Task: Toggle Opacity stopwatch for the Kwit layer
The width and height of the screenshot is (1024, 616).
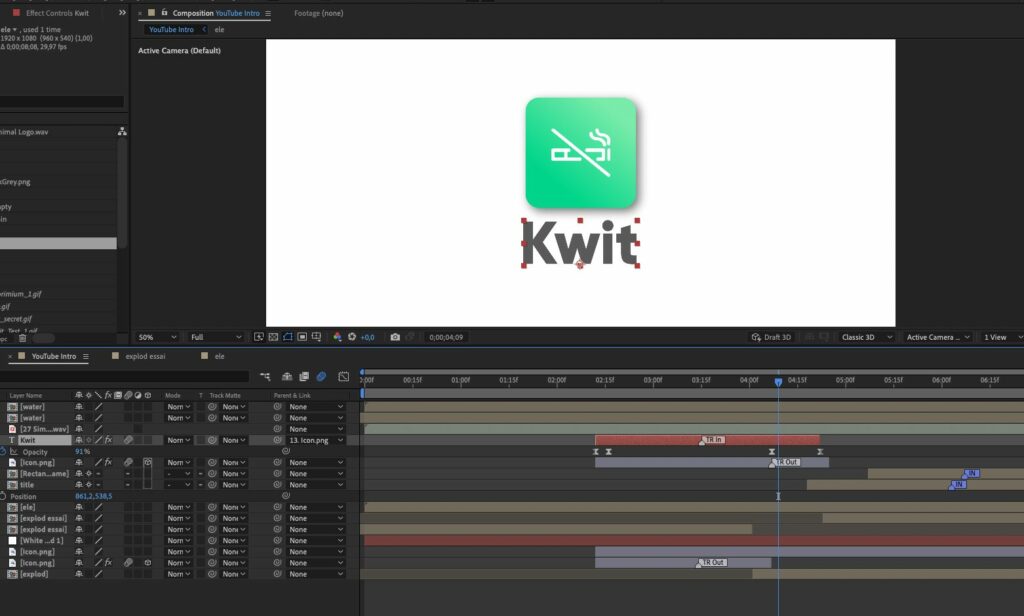Action: coord(3,452)
